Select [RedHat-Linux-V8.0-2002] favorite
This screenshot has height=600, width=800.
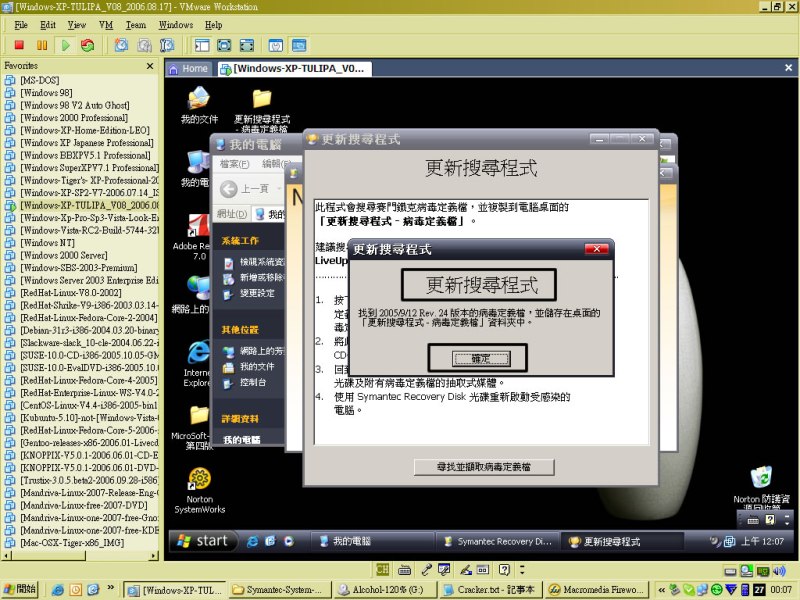click(x=71, y=292)
